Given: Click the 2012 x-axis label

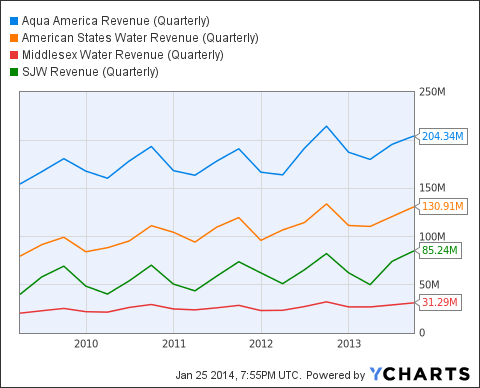Looking at the screenshot, I should [261, 344].
